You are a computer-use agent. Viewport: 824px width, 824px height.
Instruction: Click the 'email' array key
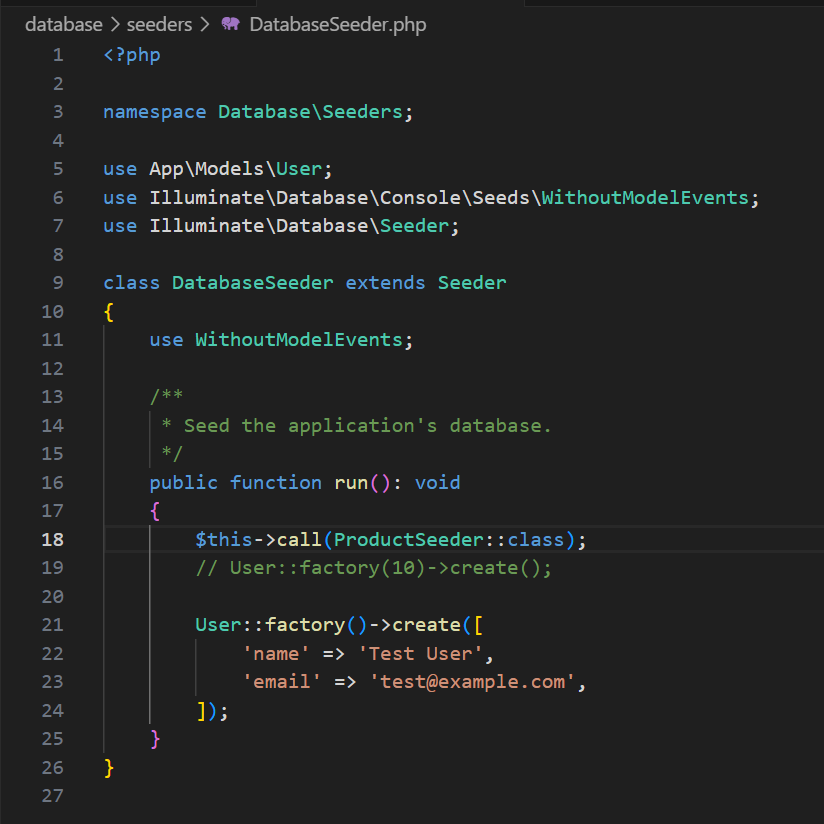[282, 682]
